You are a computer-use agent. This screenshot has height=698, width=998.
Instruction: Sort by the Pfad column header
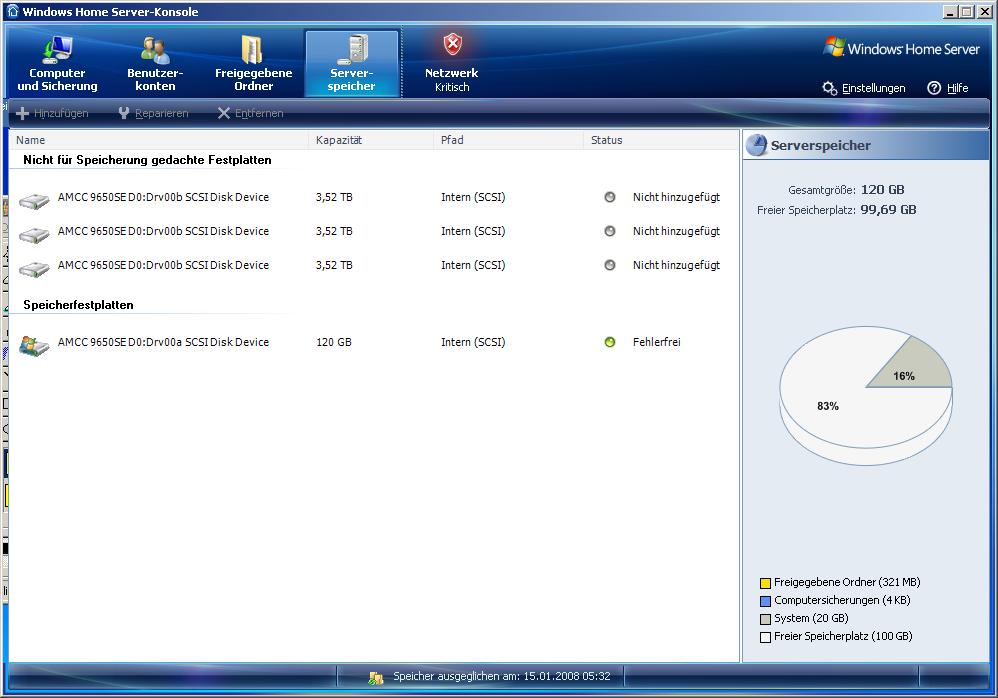[x=509, y=140]
